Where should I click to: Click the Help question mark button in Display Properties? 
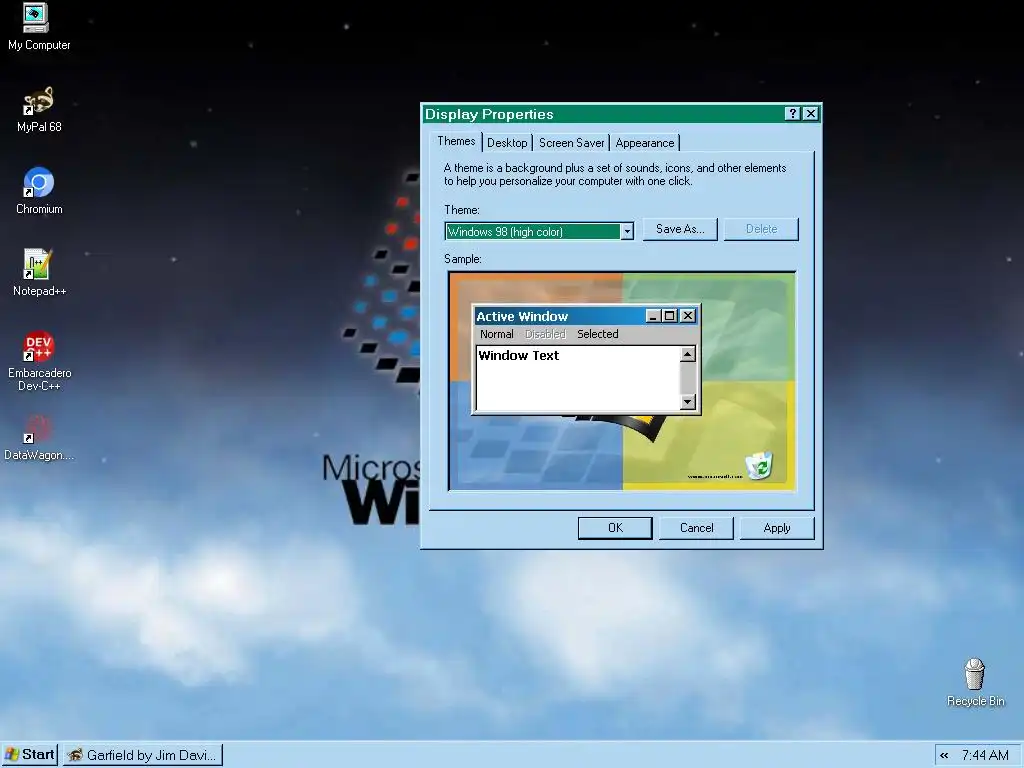(792, 114)
